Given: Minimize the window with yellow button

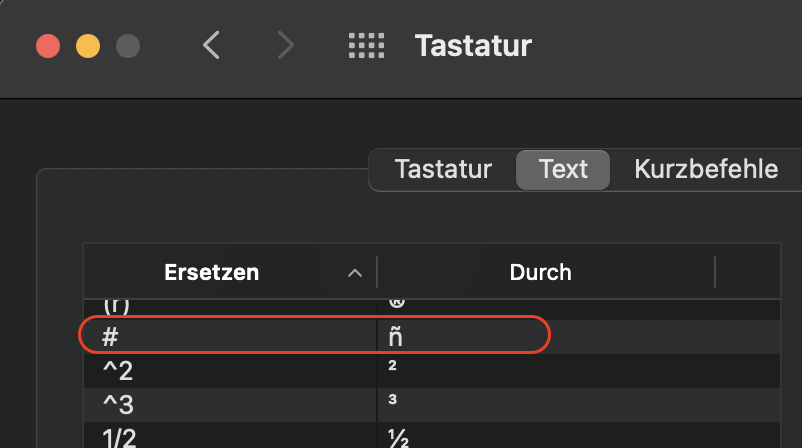Looking at the screenshot, I should point(88,46).
